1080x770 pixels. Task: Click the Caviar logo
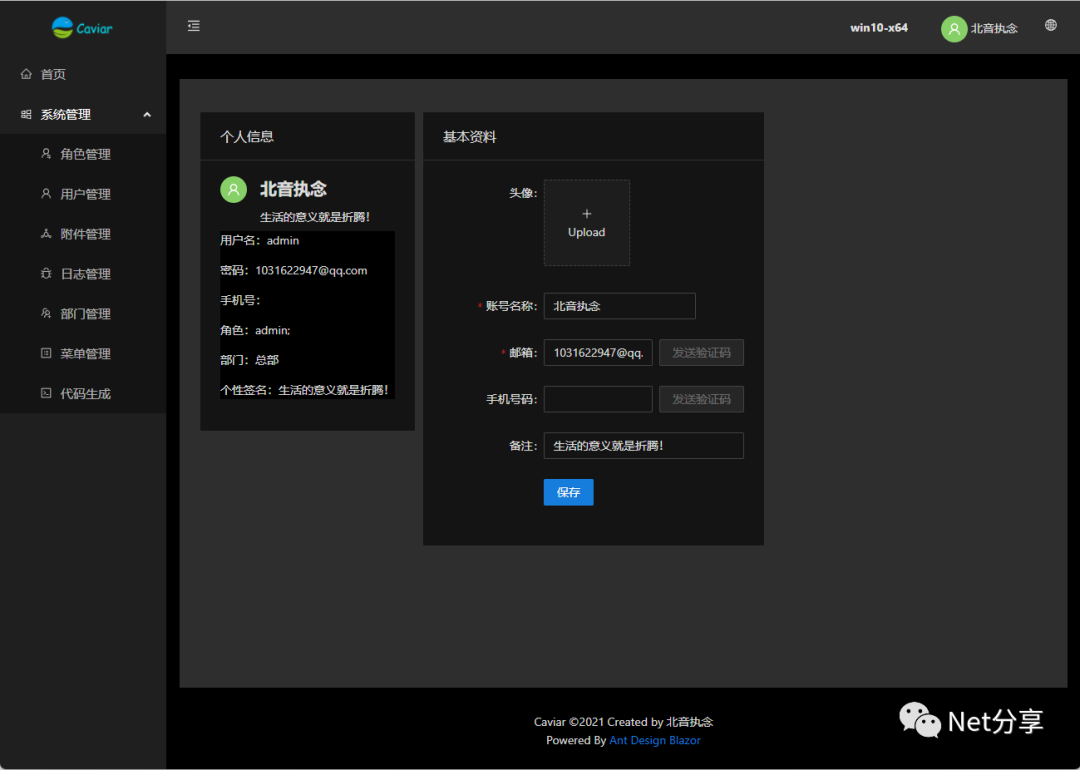(81, 28)
